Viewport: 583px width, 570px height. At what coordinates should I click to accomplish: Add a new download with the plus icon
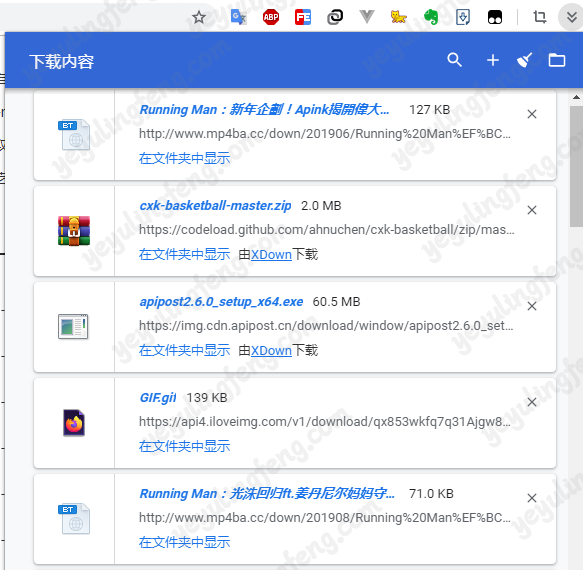coord(493,60)
